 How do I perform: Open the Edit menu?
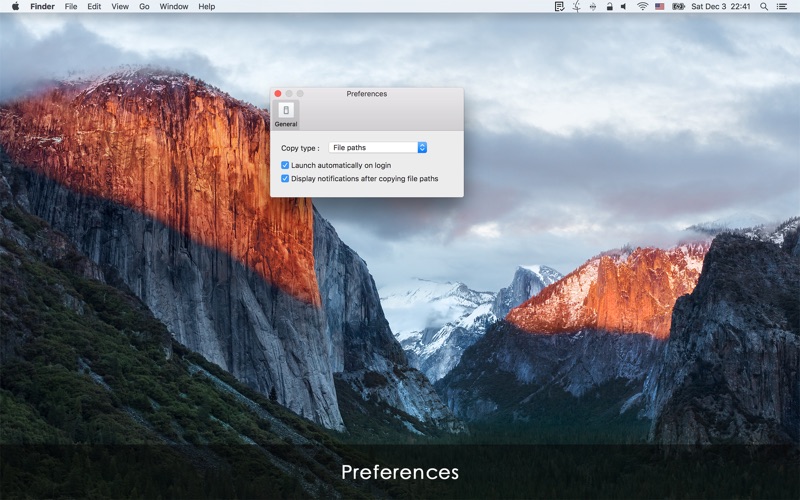click(x=94, y=6)
